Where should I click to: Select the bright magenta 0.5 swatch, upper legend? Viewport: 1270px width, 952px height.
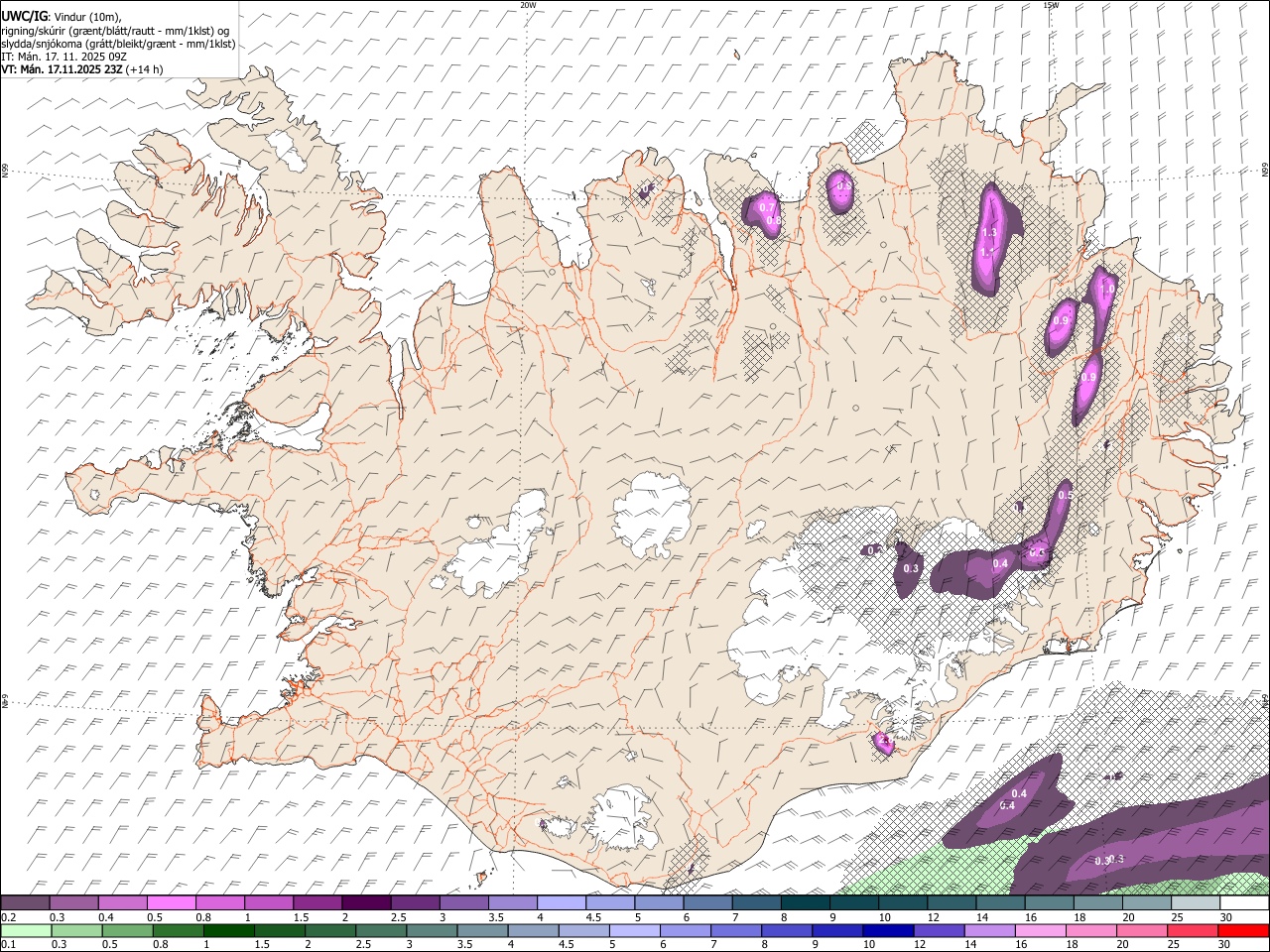pyautogui.click(x=172, y=902)
